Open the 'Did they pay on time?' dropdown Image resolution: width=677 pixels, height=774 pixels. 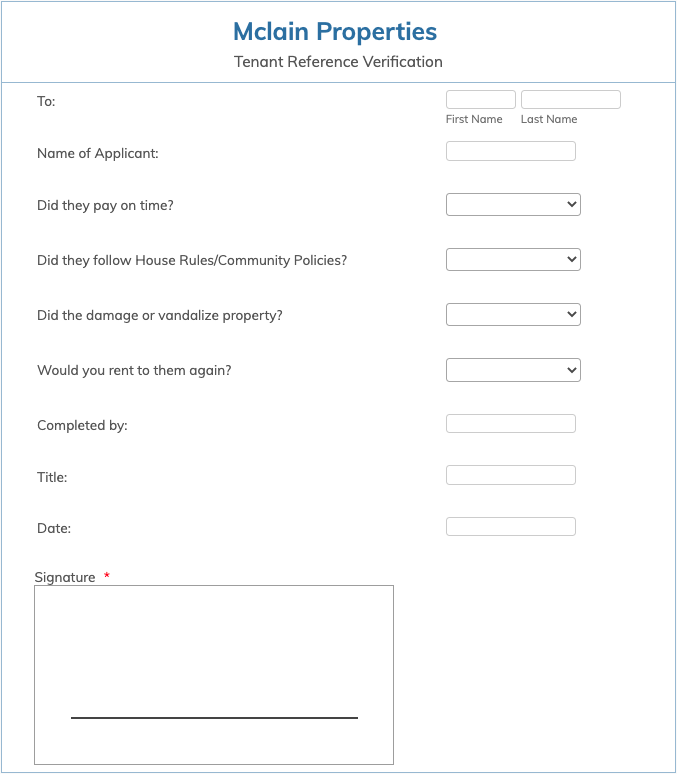click(513, 204)
